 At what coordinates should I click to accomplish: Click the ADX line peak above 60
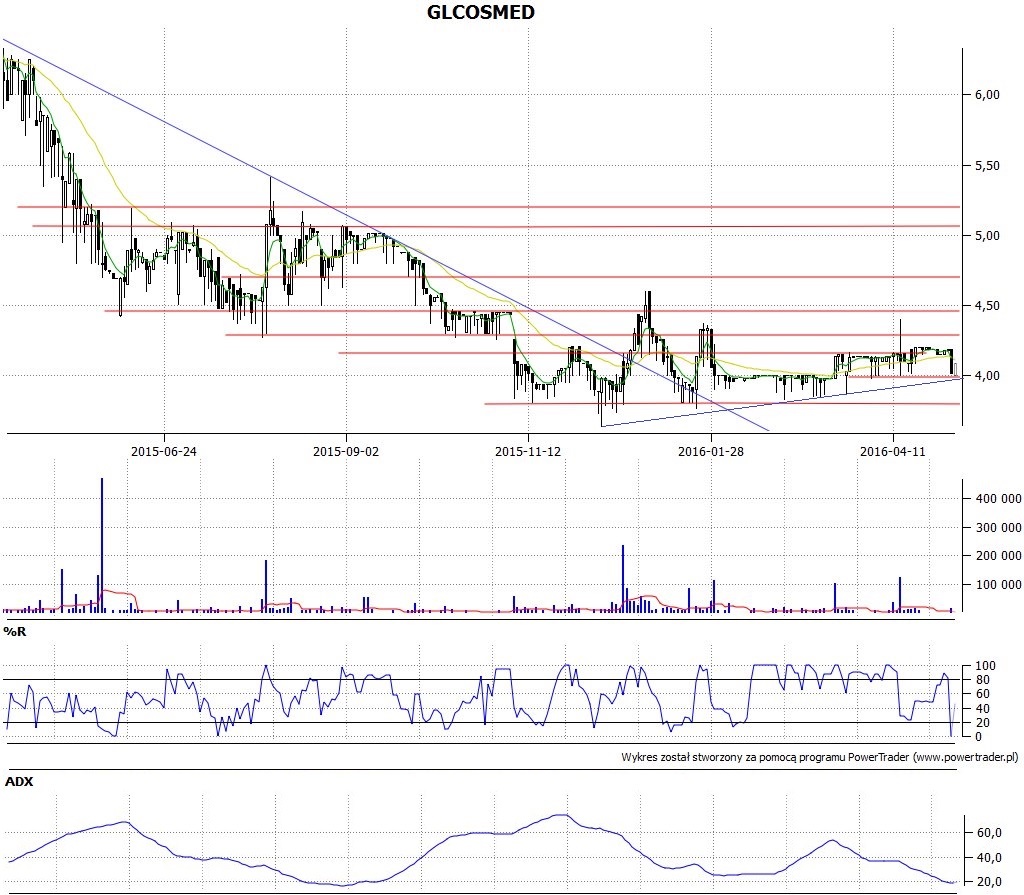point(562,815)
